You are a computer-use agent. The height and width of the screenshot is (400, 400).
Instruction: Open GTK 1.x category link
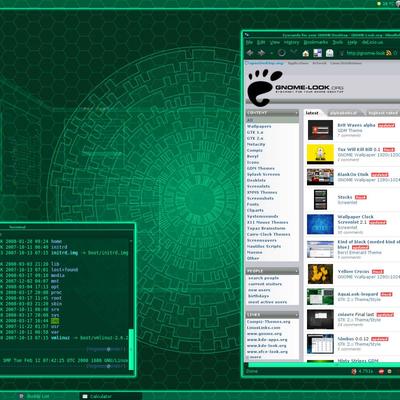click(255, 132)
